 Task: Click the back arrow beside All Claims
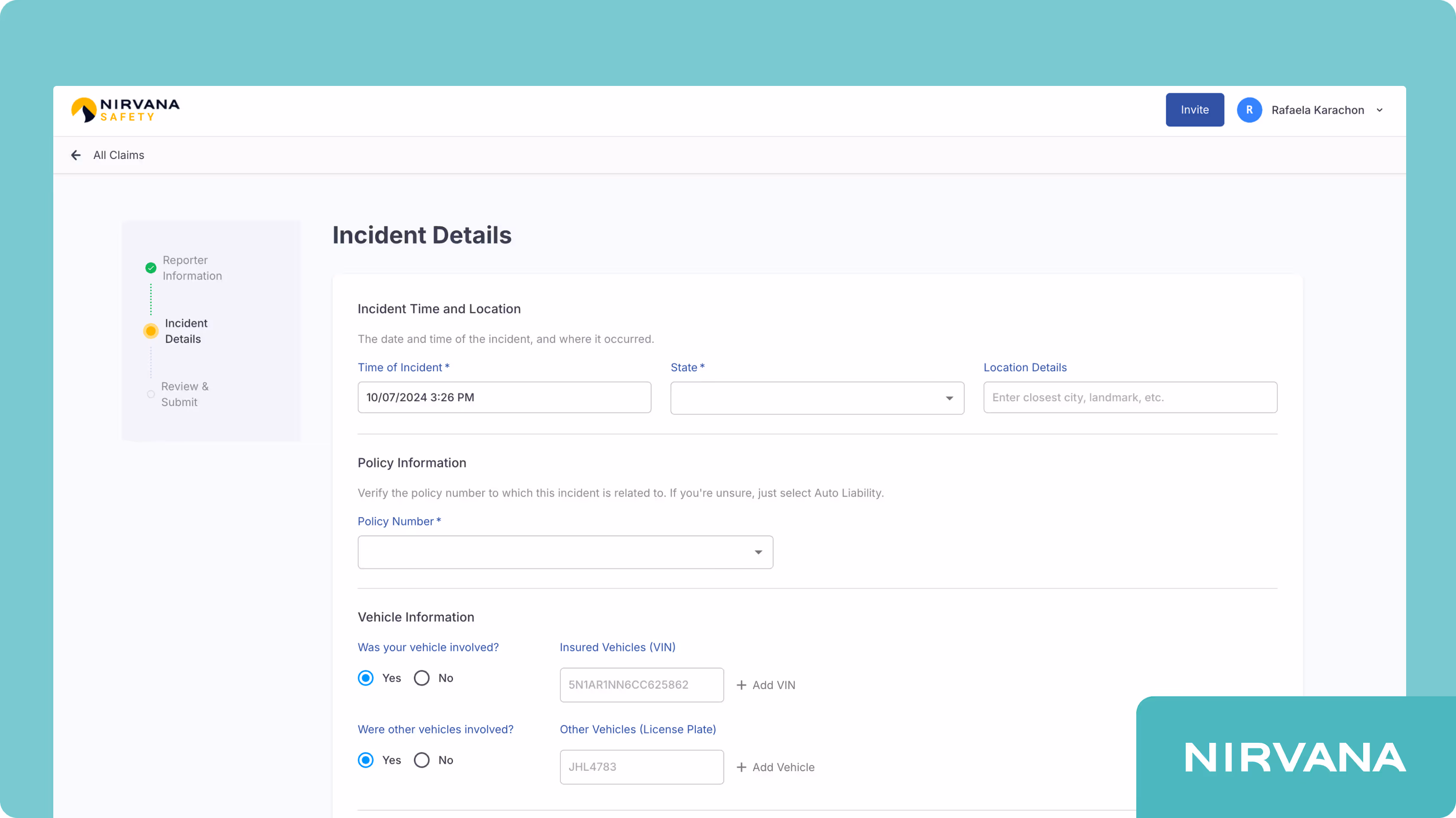[76, 155]
